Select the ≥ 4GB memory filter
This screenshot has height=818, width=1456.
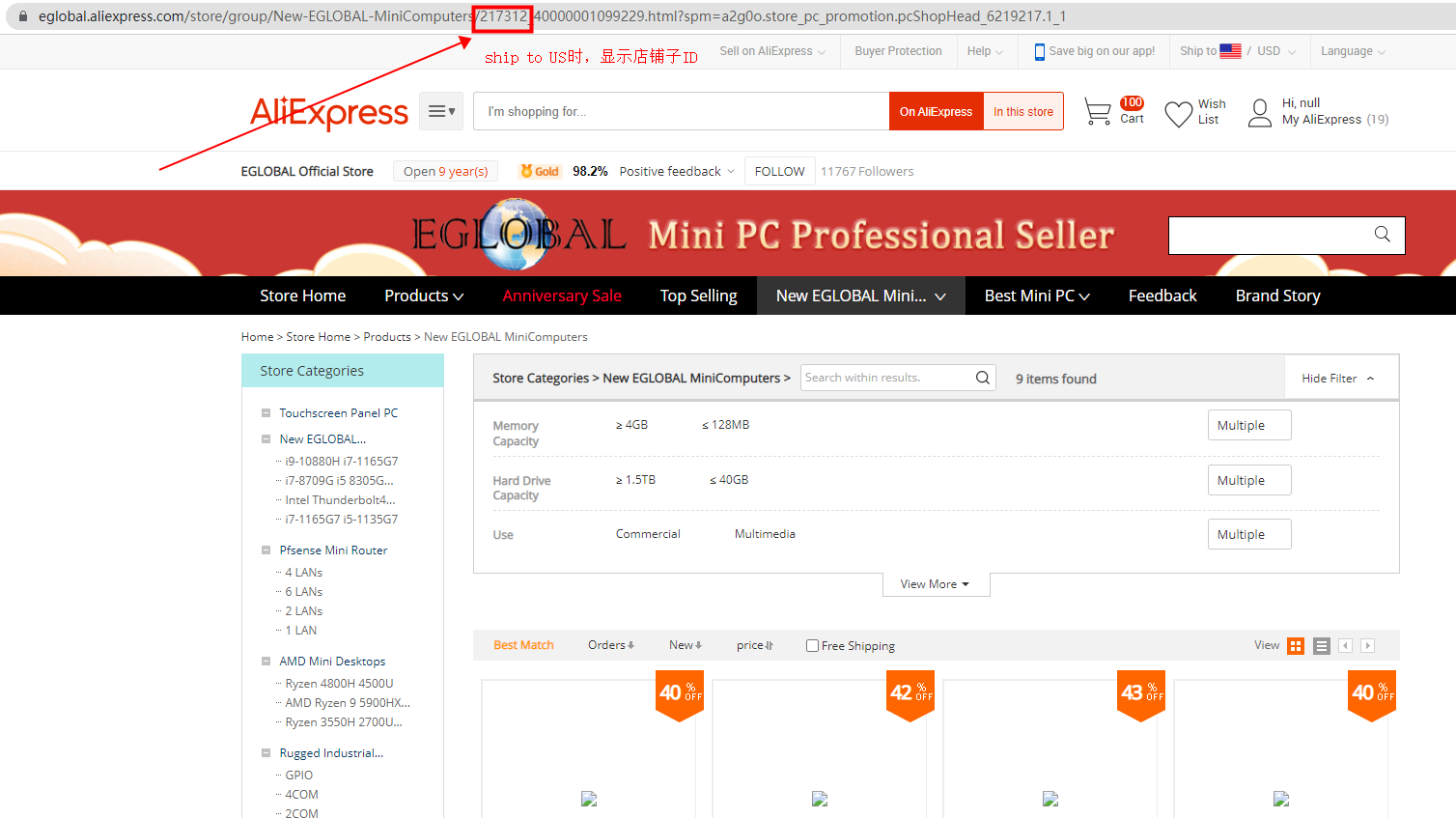(x=631, y=425)
